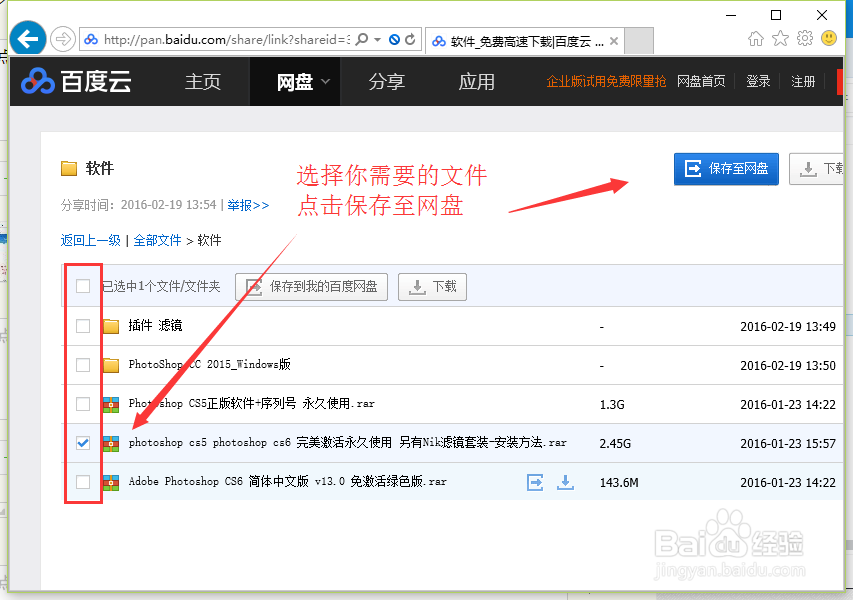
Task: Expand the 网盘 dropdown chevron
Action: [x=325, y=82]
